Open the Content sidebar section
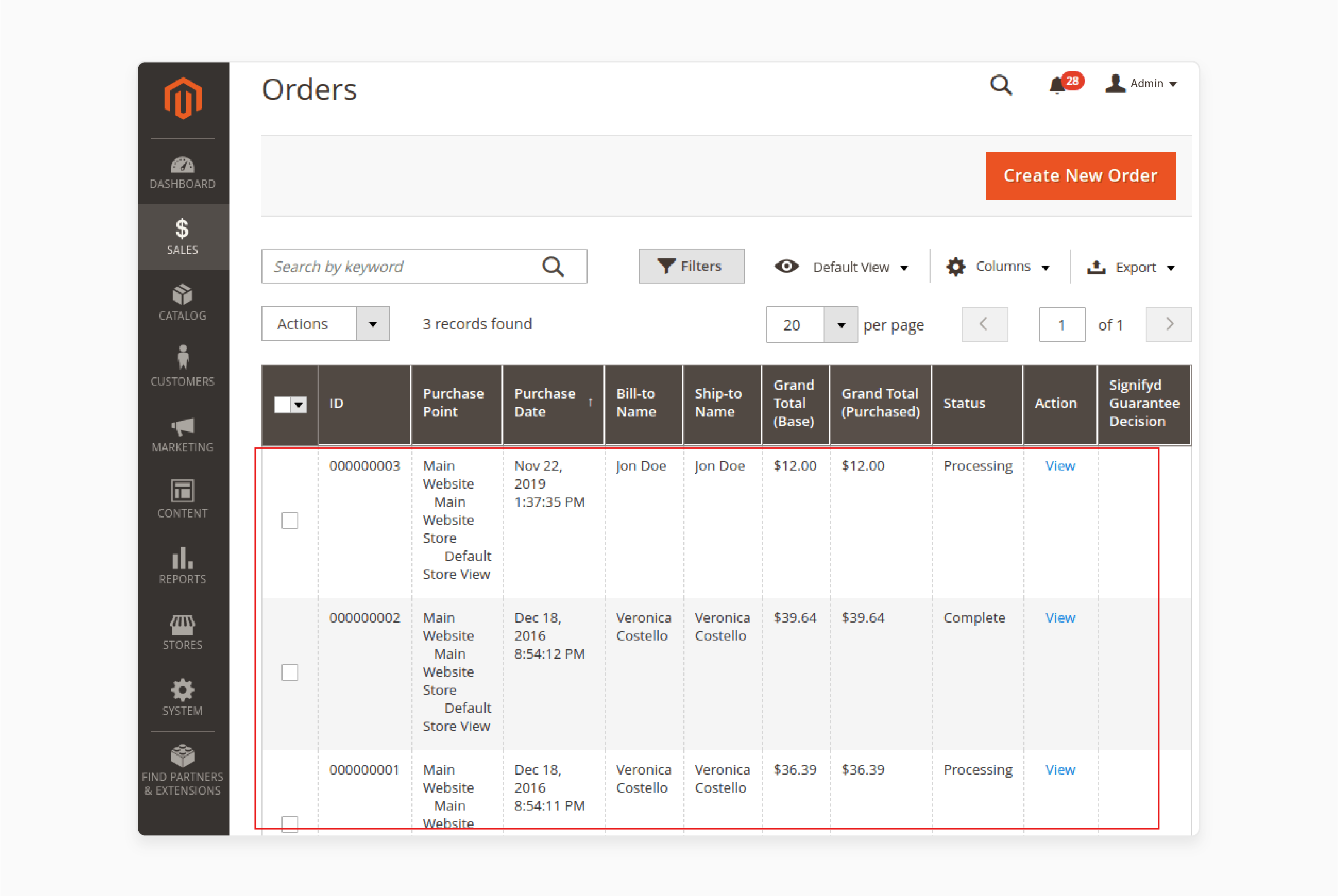This screenshot has width=1338, height=896. click(183, 499)
